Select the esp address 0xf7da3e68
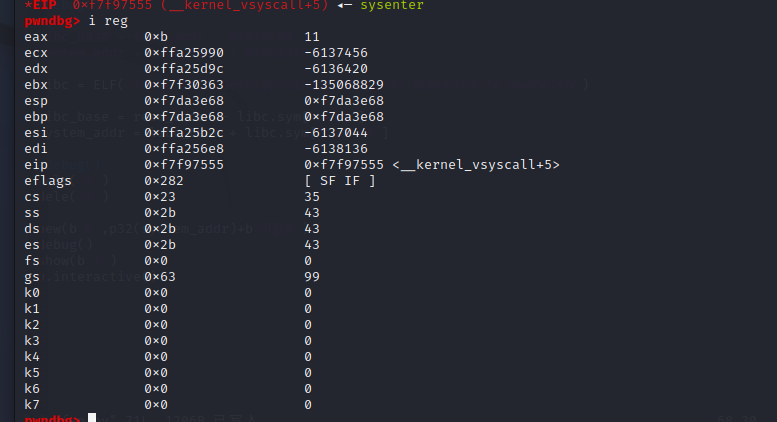777x422 pixels. [x=184, y=101]
